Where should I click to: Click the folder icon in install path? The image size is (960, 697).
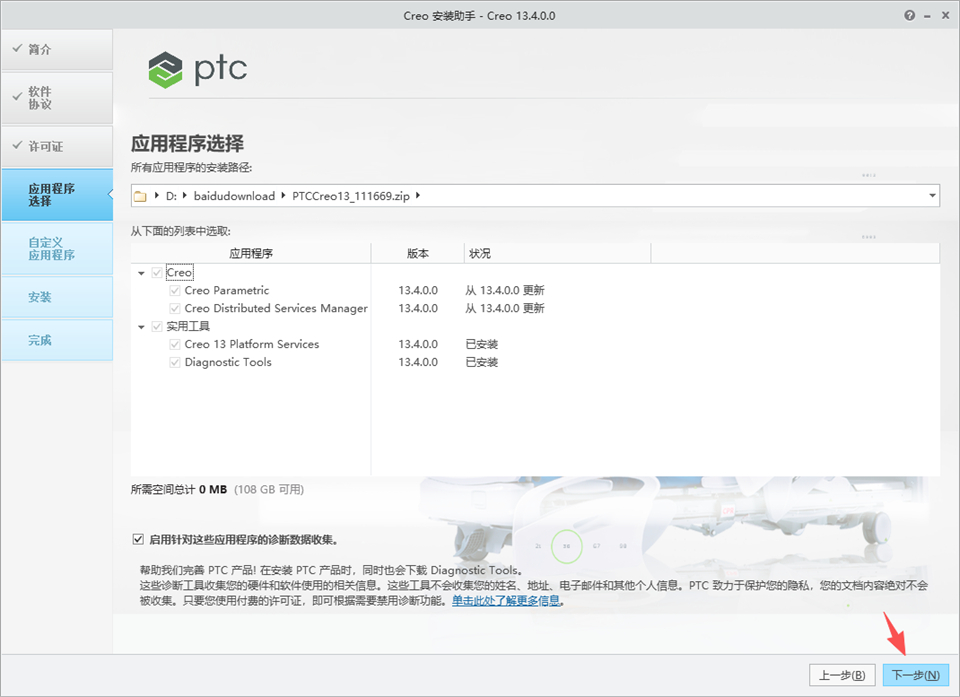tap(140, 196)
